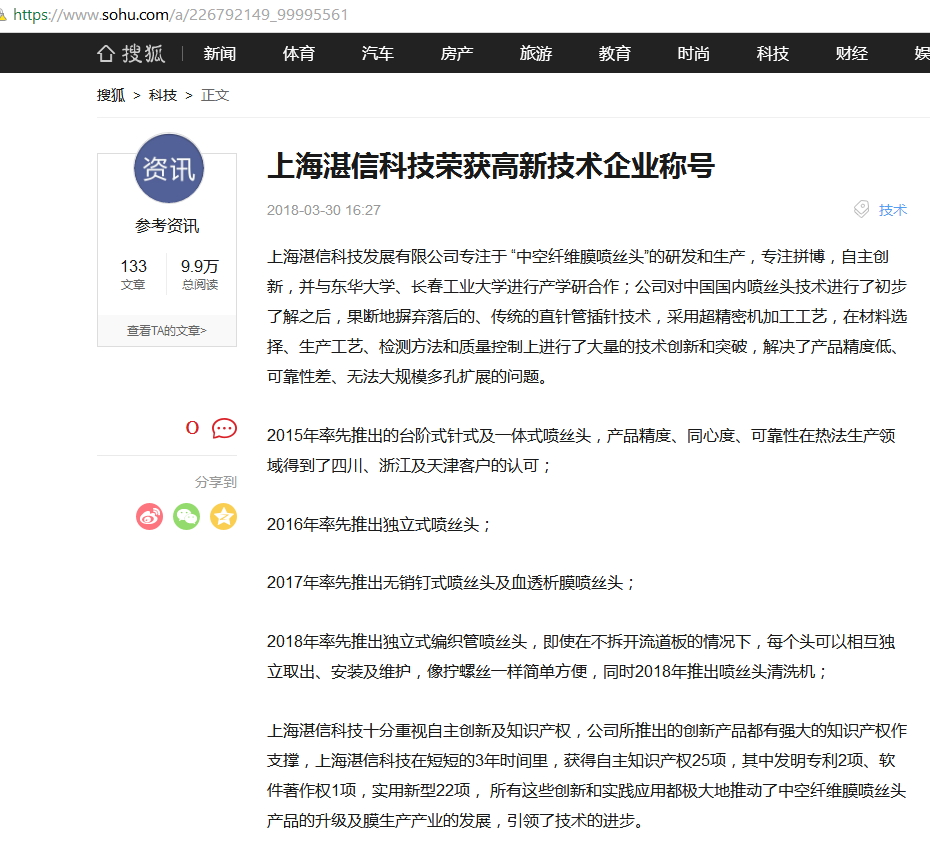Viewport: 930px width, 852px height.
Task: Click the comment count number 0
Action: pos(192,428)
